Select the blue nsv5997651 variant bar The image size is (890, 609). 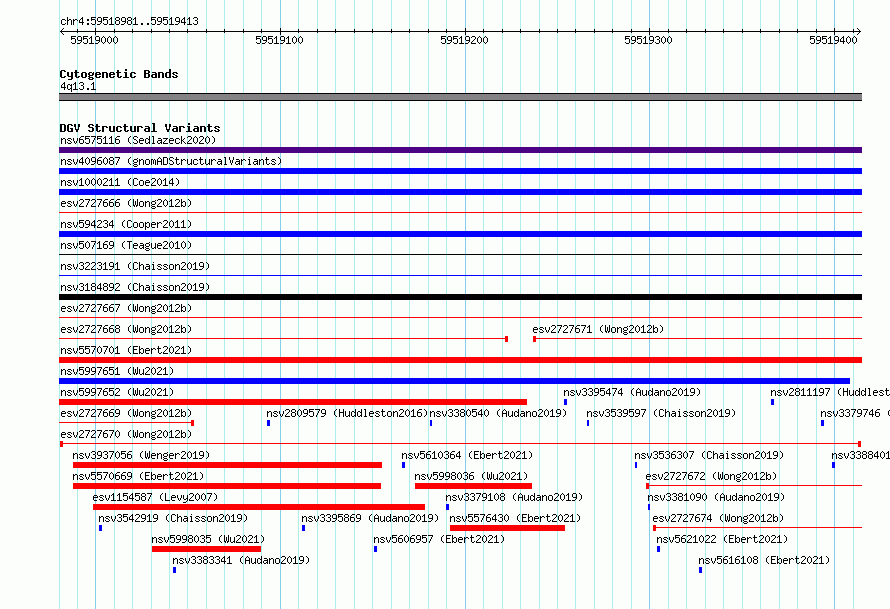[455, 381]
